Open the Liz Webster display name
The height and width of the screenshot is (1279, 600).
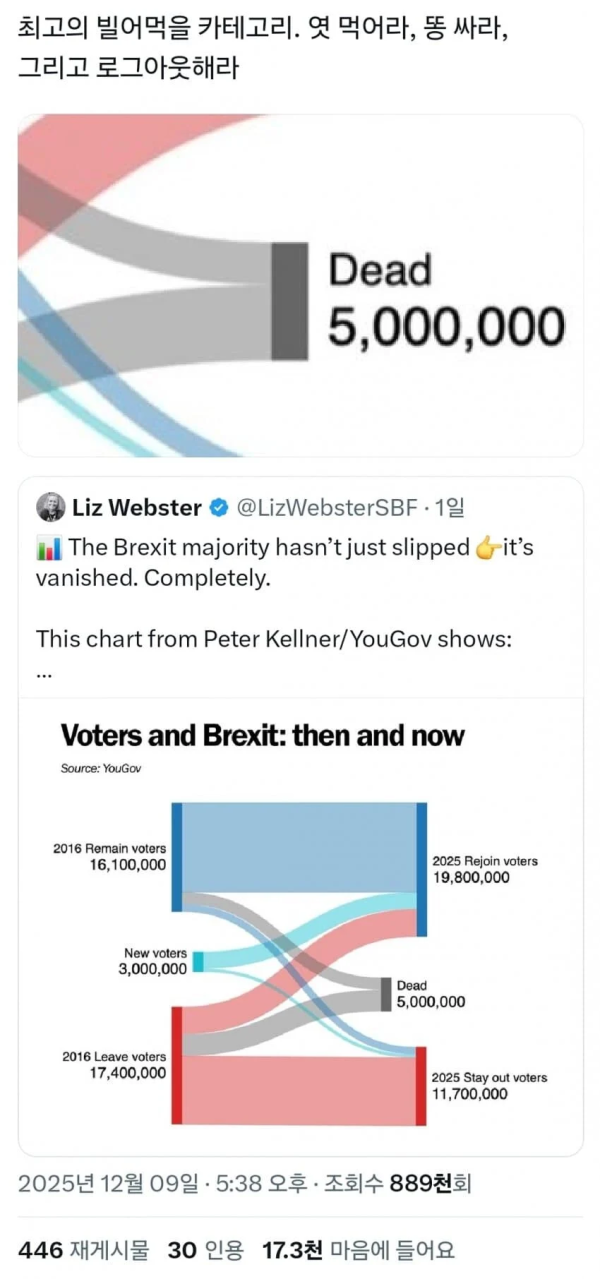click(136, 508)
